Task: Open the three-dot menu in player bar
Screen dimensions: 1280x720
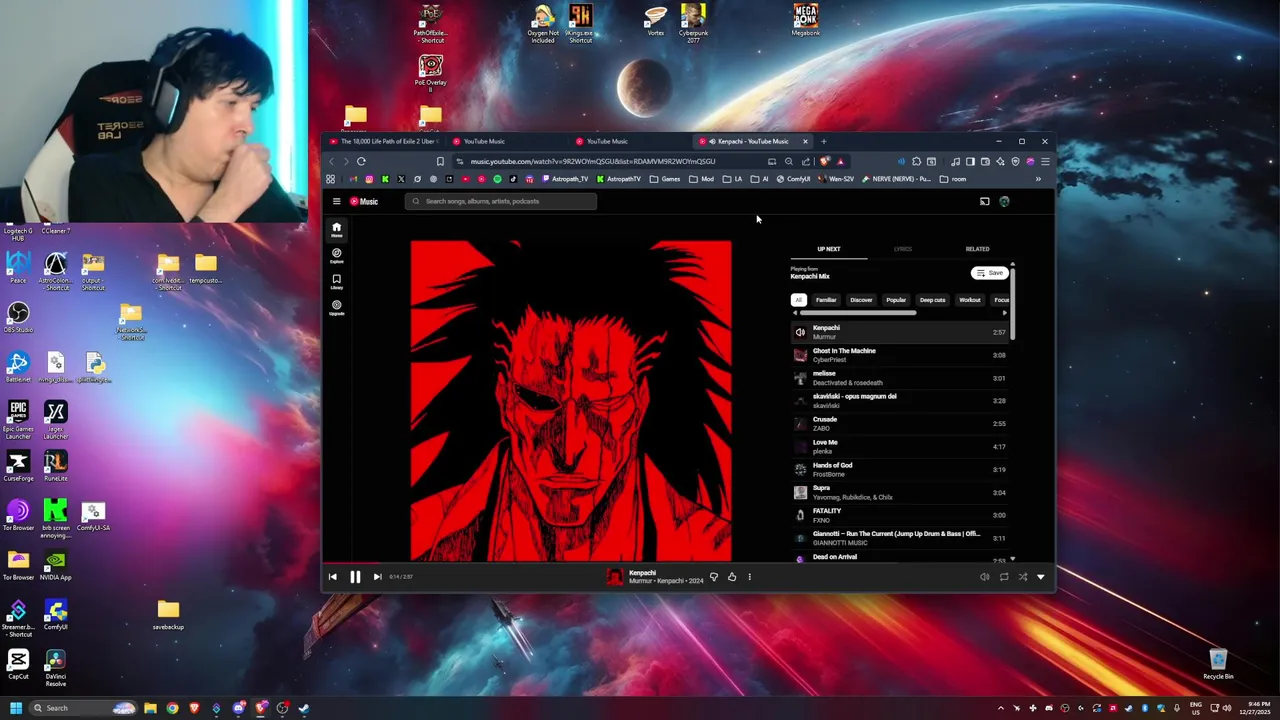Action: (x=749, y=576)
